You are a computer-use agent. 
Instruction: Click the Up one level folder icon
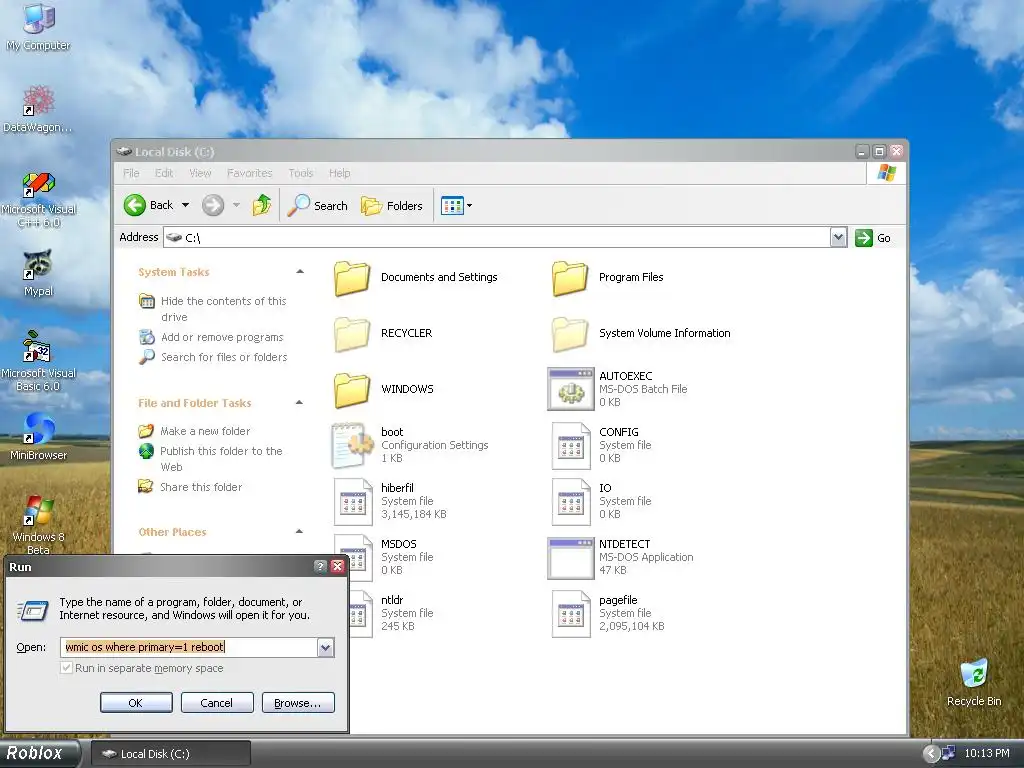pos(262,205)
